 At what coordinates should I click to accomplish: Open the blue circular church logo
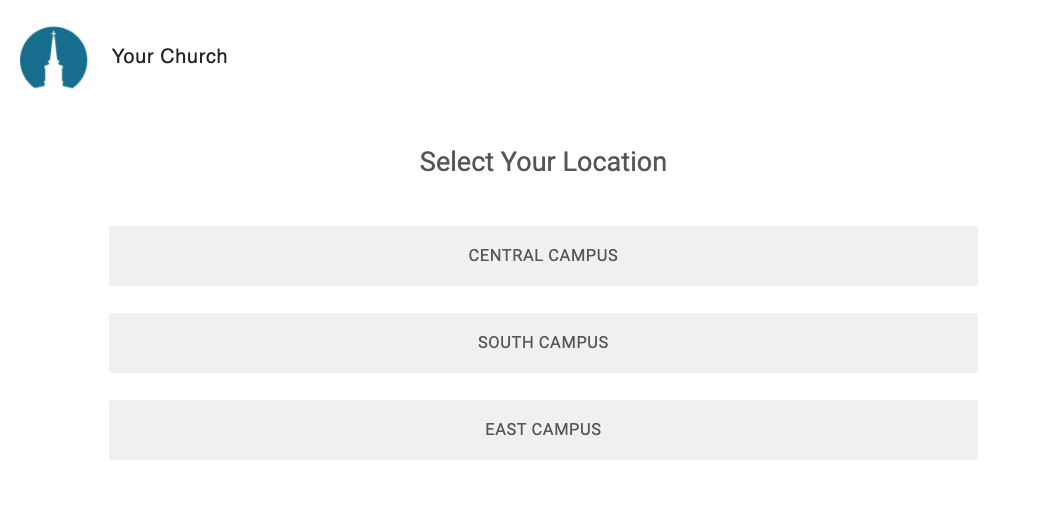54,58
